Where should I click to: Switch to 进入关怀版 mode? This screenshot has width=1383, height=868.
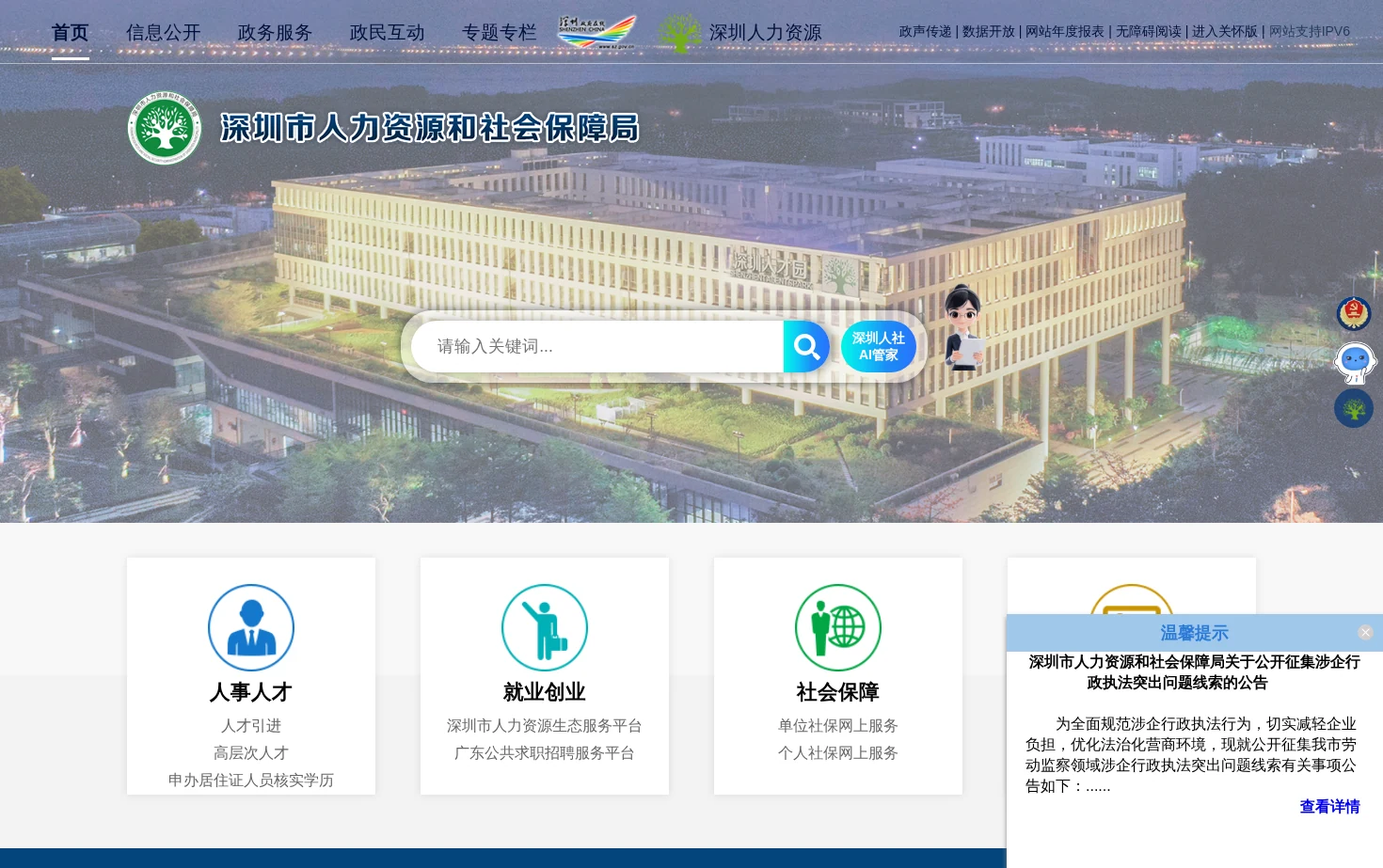click(1225, 31)
